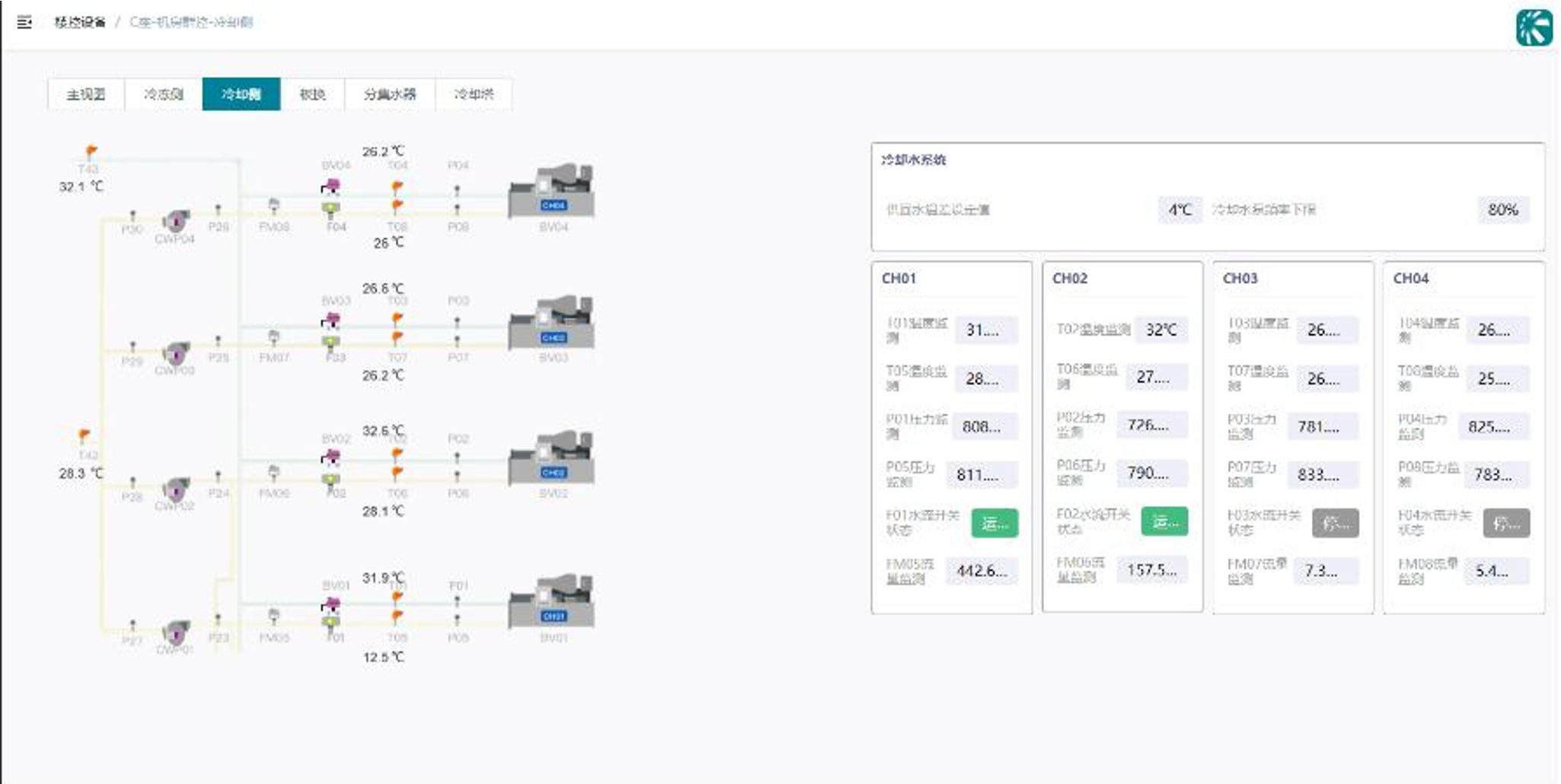Viewport: 1561px width, 784px height.
Task: Toggle the F03 water flow switch status under CH03
Action: (1335, 524)
